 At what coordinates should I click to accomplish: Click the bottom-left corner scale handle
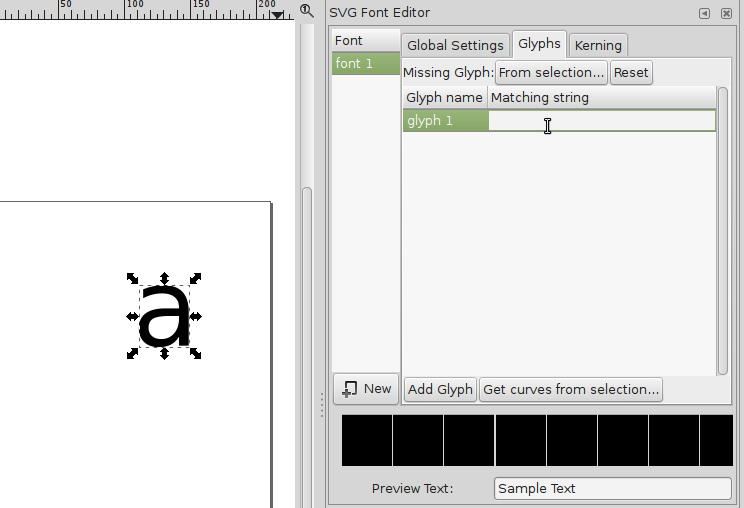point(132,353)
